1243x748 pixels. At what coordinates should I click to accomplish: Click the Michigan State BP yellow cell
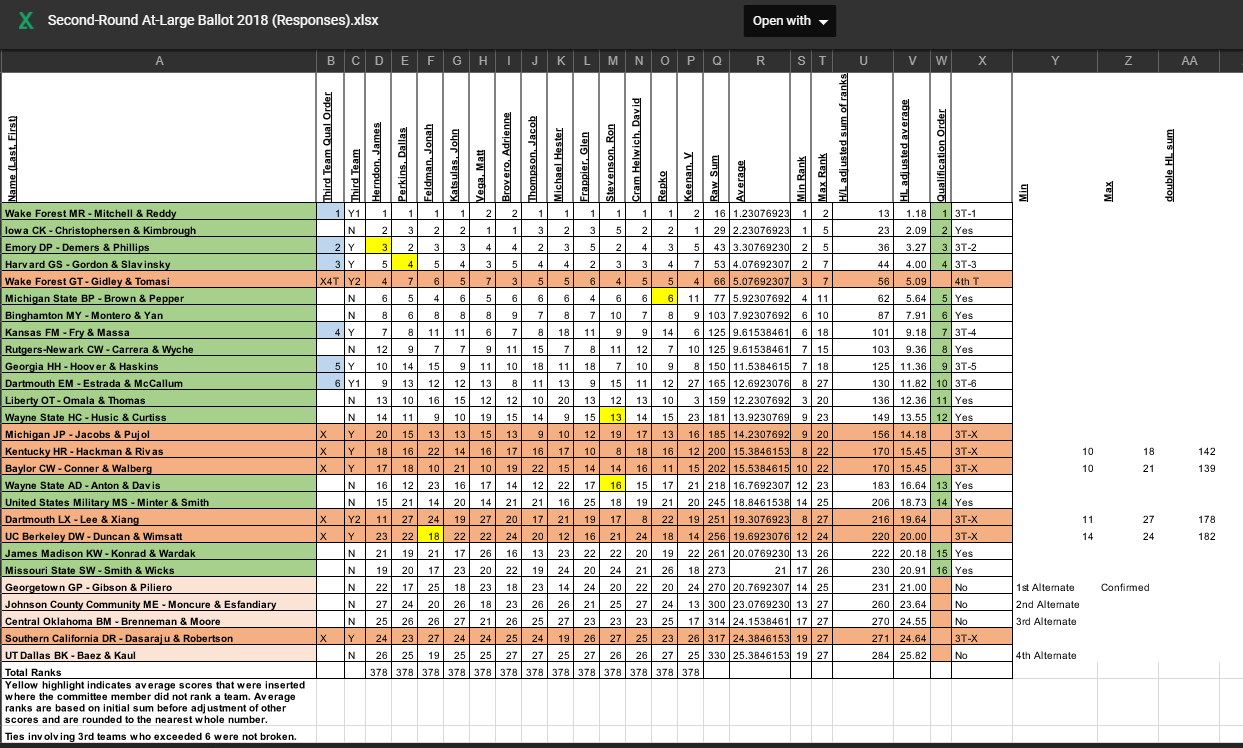point(664,298)
